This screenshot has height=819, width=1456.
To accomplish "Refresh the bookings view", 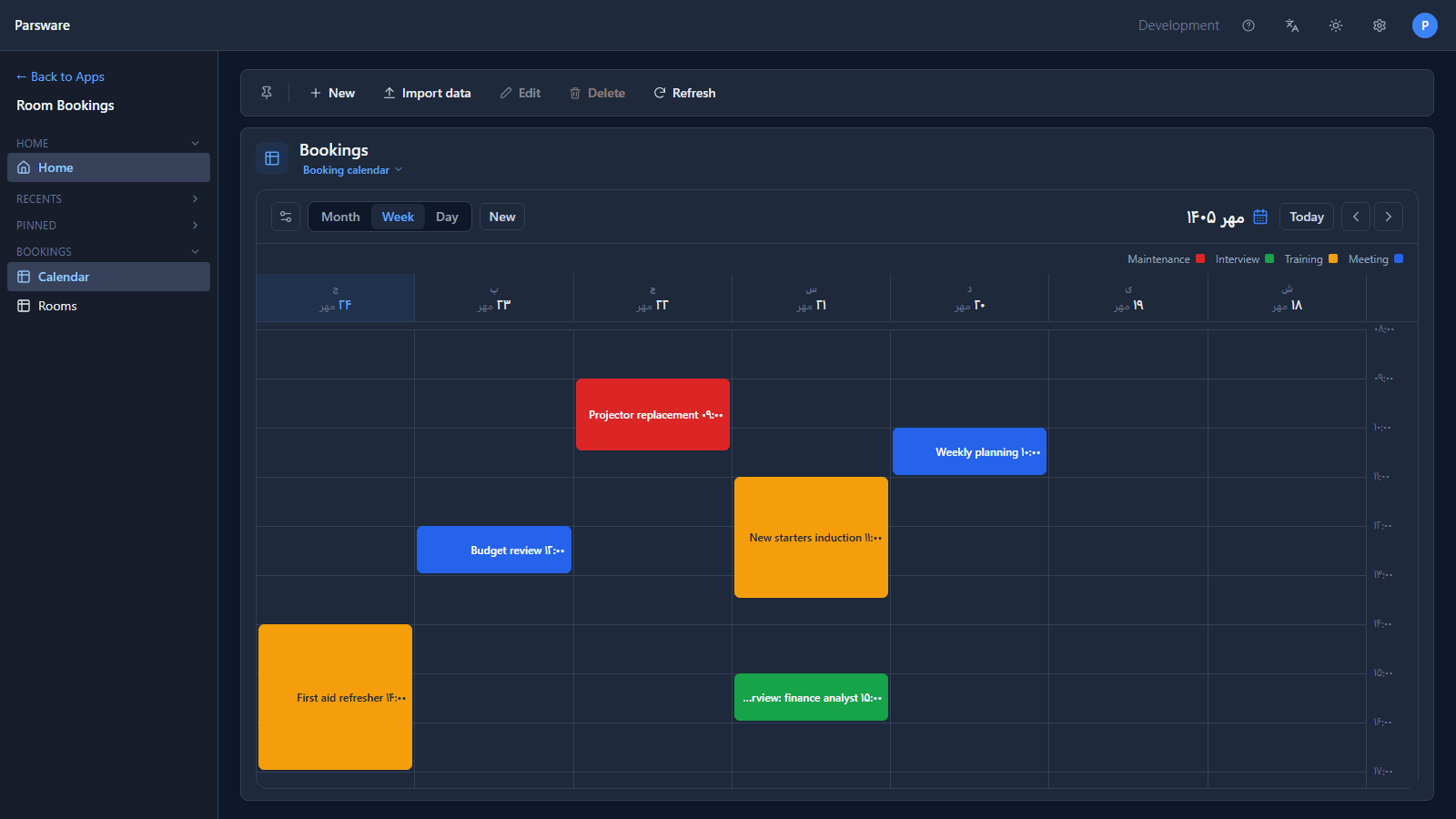I will point(684,93).
